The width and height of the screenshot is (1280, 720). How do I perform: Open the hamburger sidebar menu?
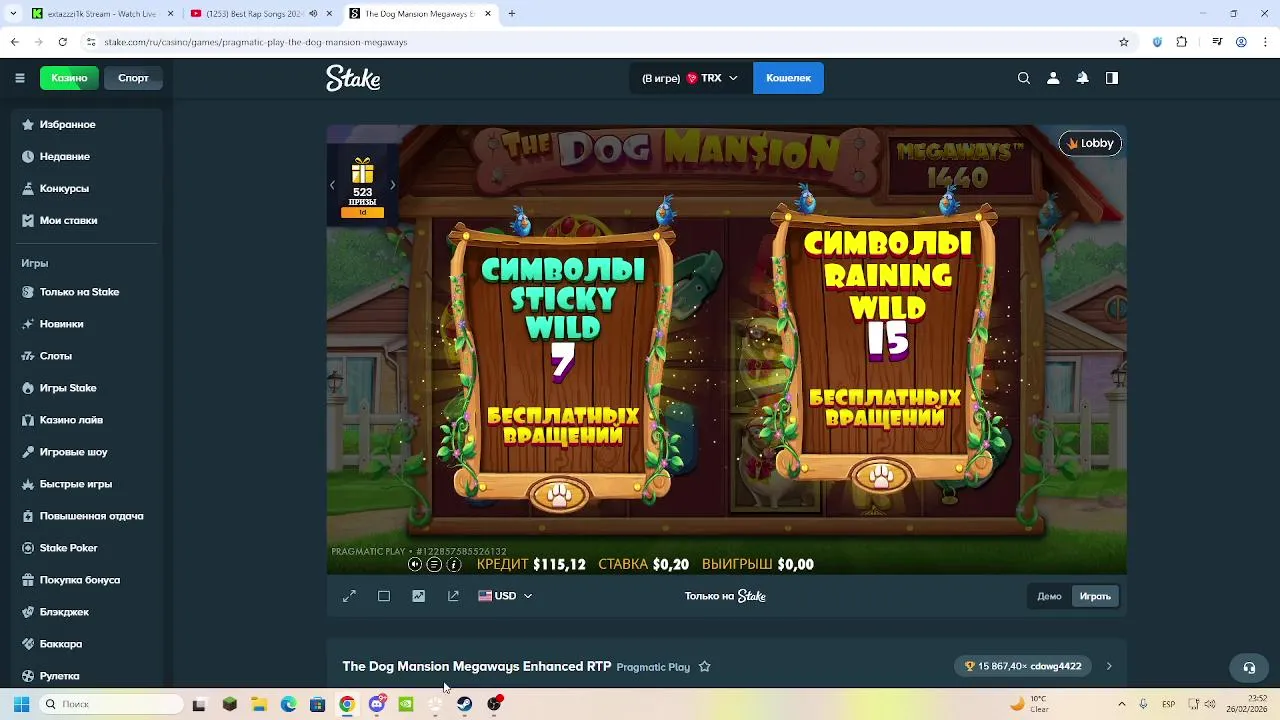click(x=19, y=78)
